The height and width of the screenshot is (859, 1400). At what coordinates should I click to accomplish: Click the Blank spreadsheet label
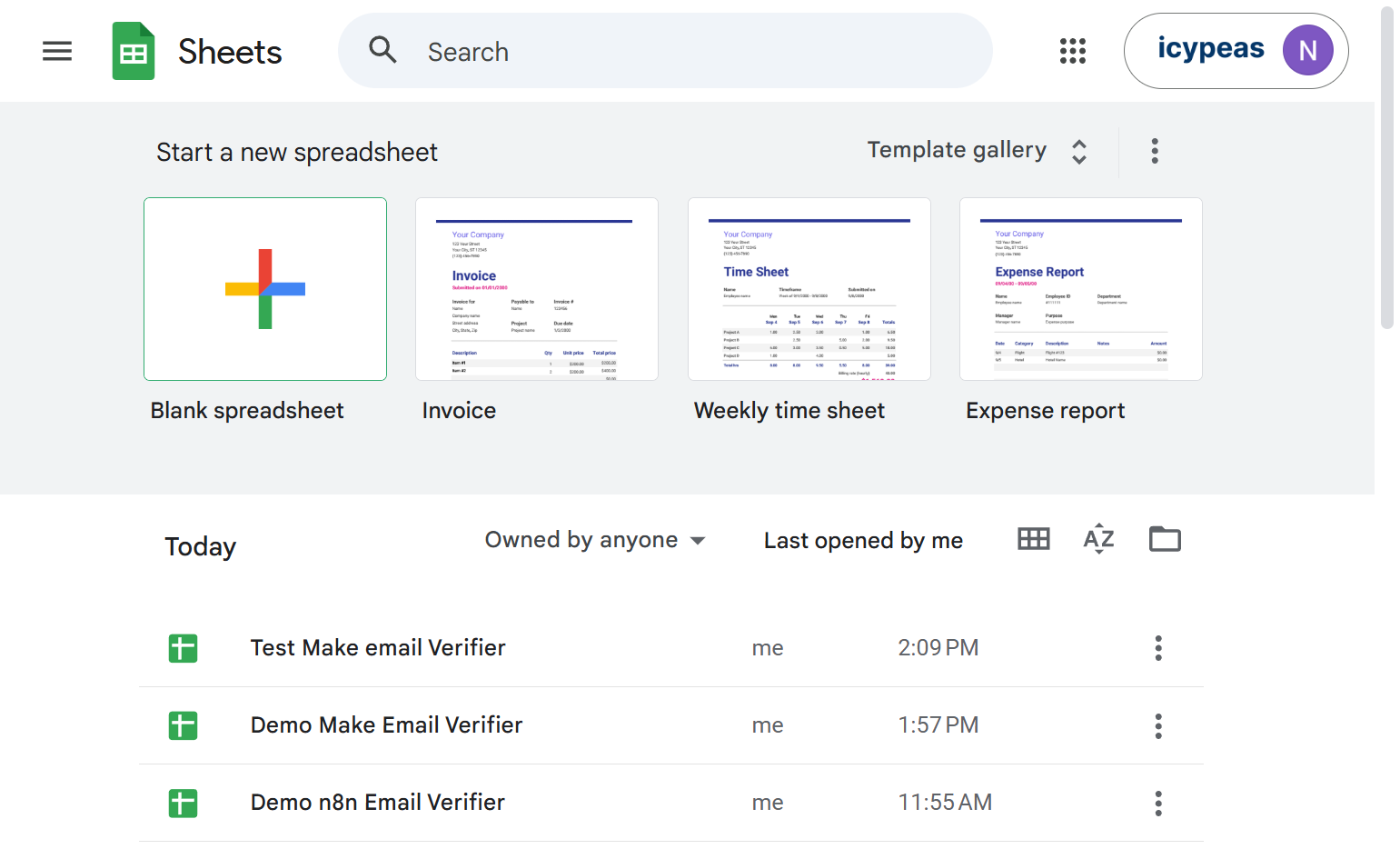click(x=247, y=411)
